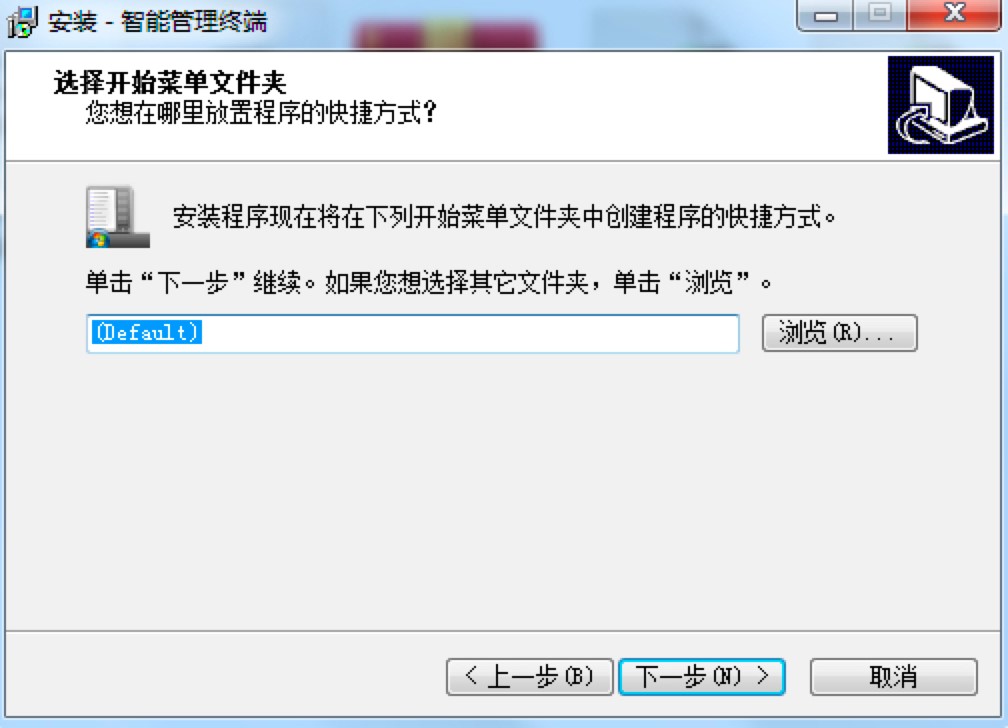
Task: Click the installer icon in title bar
Action: click(x=22, y=21)
